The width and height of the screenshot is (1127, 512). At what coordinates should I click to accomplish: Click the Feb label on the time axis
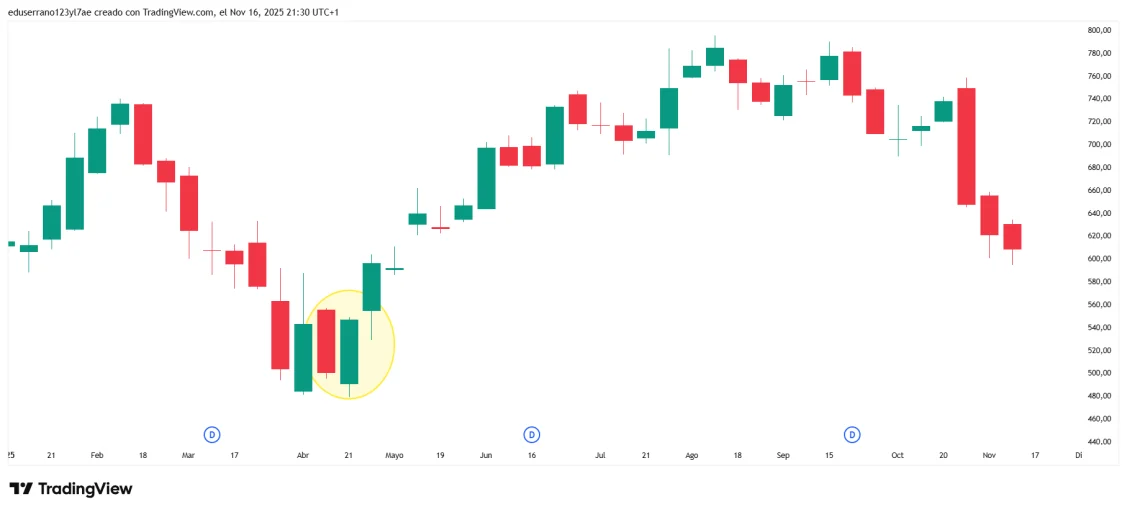pyautogui.click(x=97, y=456)
